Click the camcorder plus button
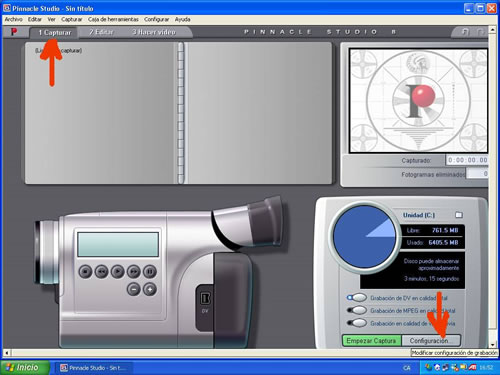 point(150,289)
